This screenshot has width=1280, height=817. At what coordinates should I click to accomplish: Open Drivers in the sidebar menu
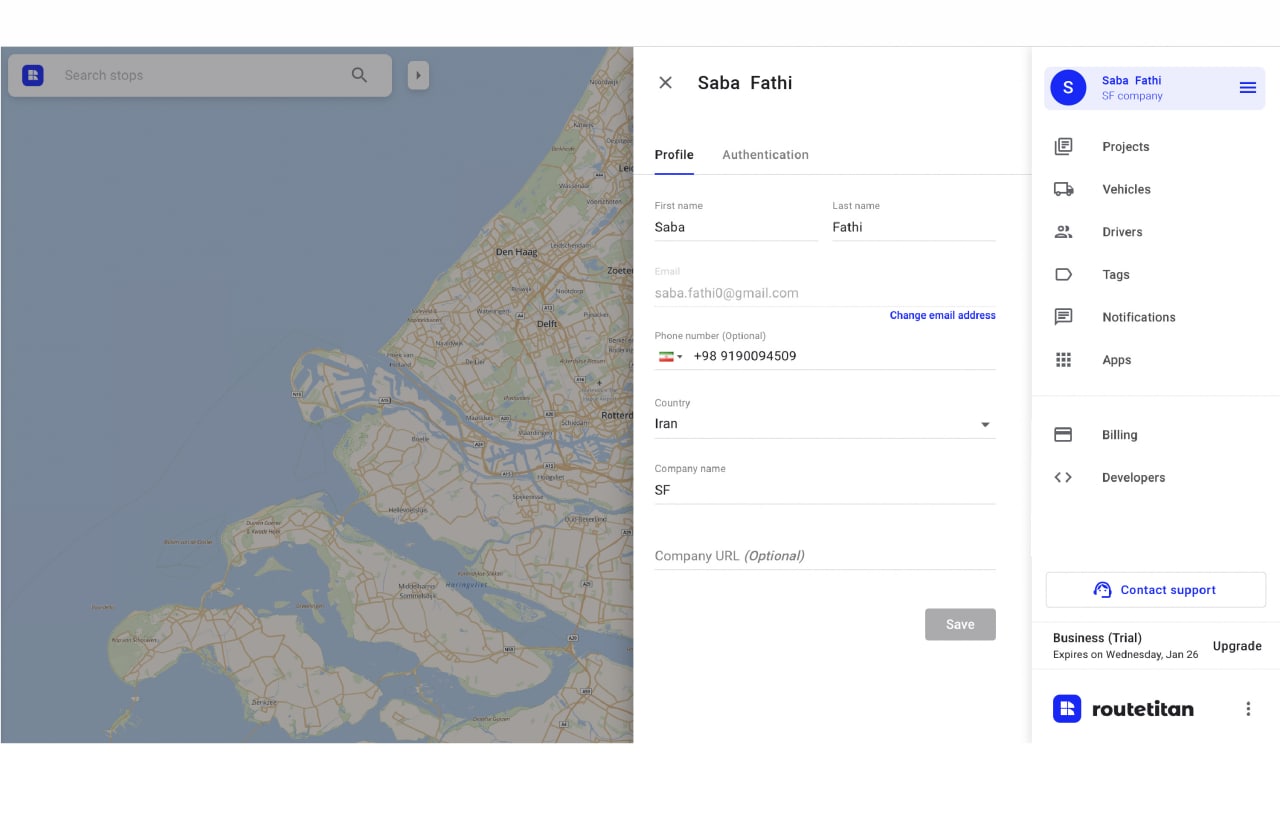(x=1122, y=232)
